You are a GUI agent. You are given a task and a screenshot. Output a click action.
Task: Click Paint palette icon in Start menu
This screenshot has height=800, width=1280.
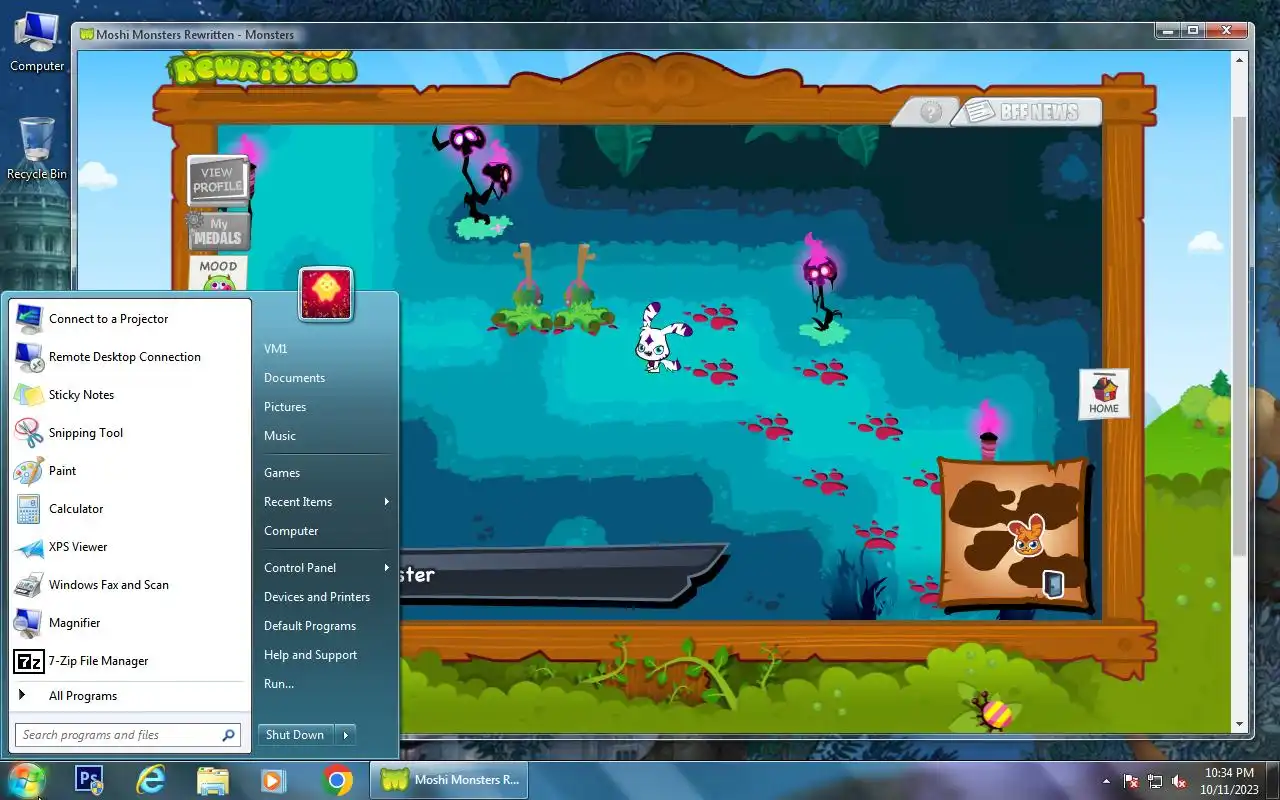pyautogui.click(x=29, y=471)
